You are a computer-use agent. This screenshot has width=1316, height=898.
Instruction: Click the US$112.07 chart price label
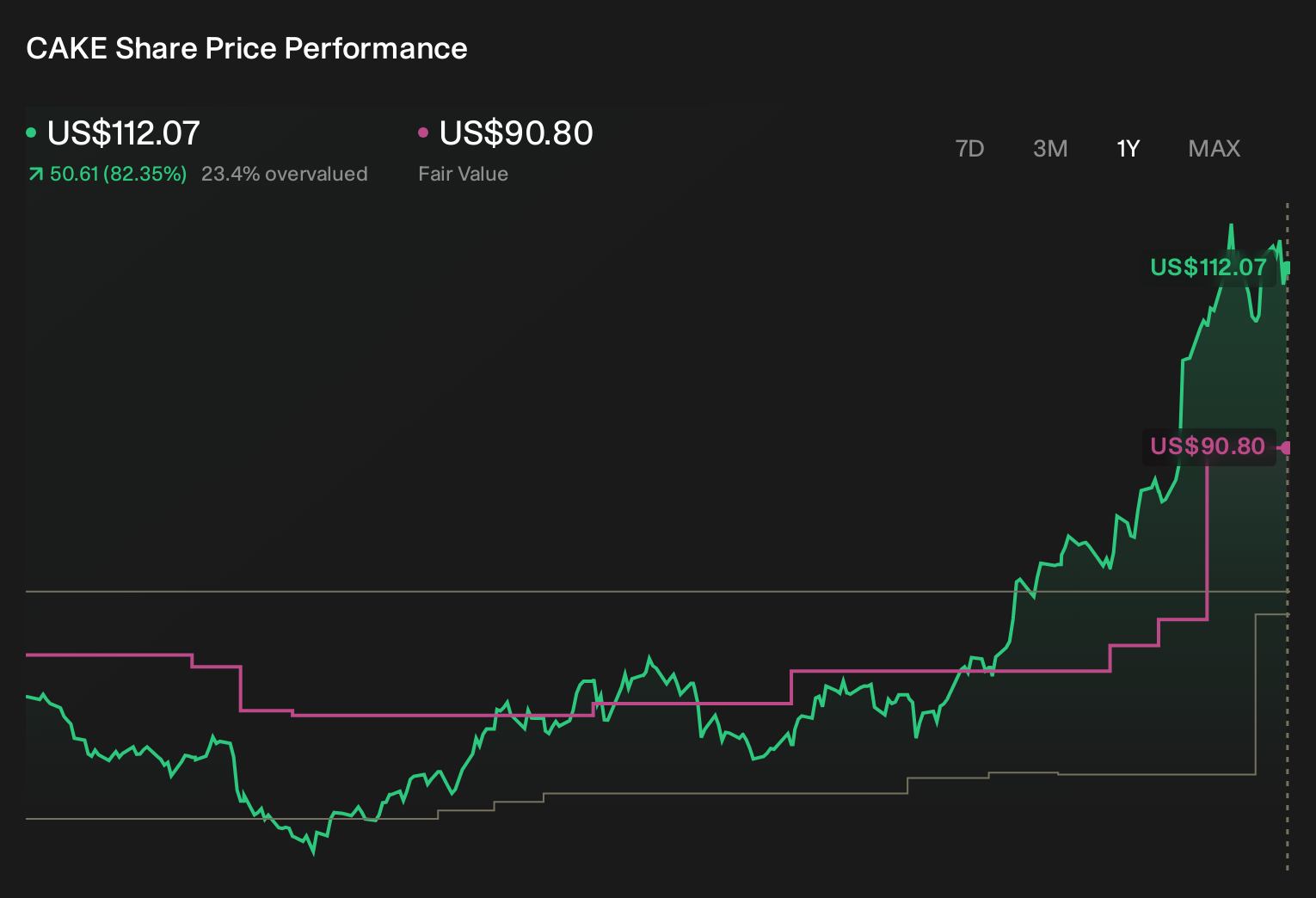tap(1208, 268)
